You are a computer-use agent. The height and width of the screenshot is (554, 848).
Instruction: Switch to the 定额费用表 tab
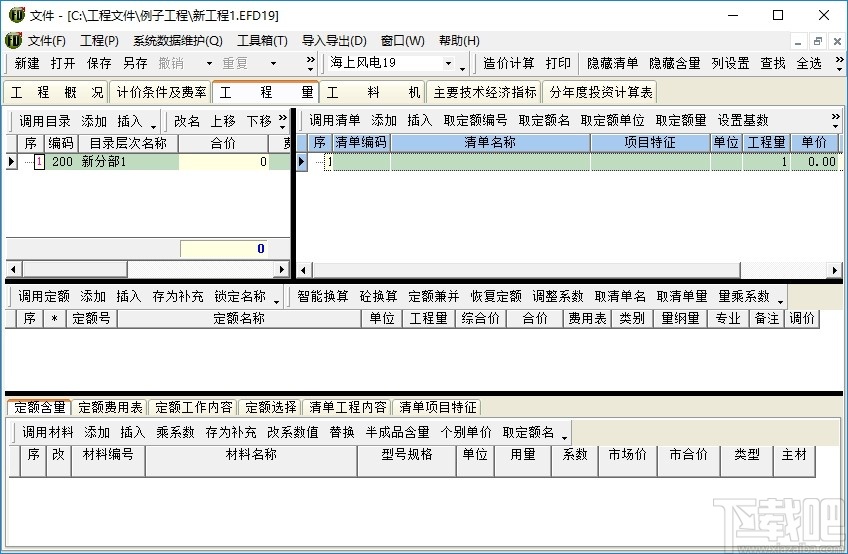[110, 407]
